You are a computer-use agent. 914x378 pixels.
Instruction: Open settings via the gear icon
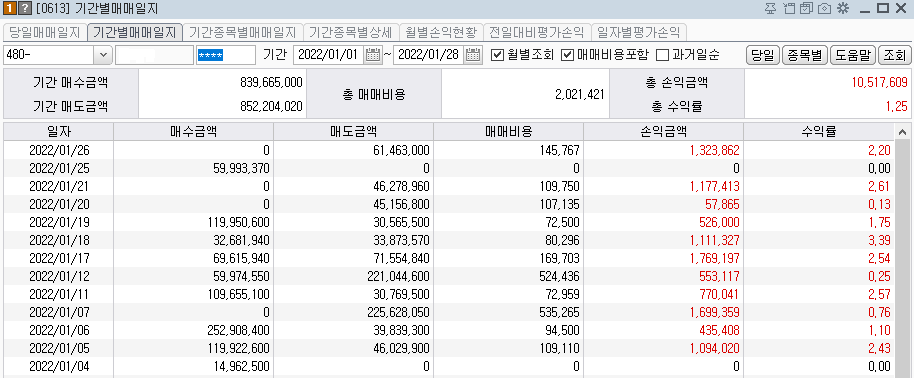pos(843,8)
